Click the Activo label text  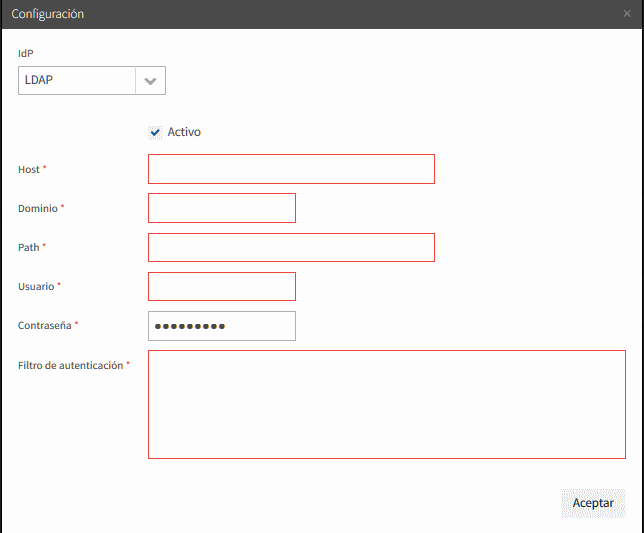click(x=184, y=132)
